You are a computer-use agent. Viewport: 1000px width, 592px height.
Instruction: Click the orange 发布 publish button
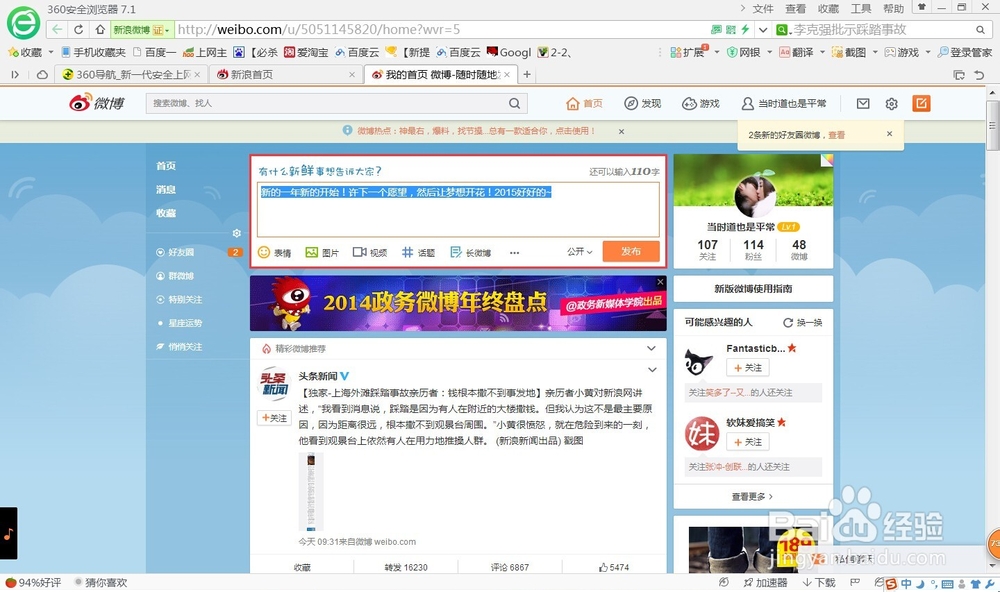click(631, 251)
